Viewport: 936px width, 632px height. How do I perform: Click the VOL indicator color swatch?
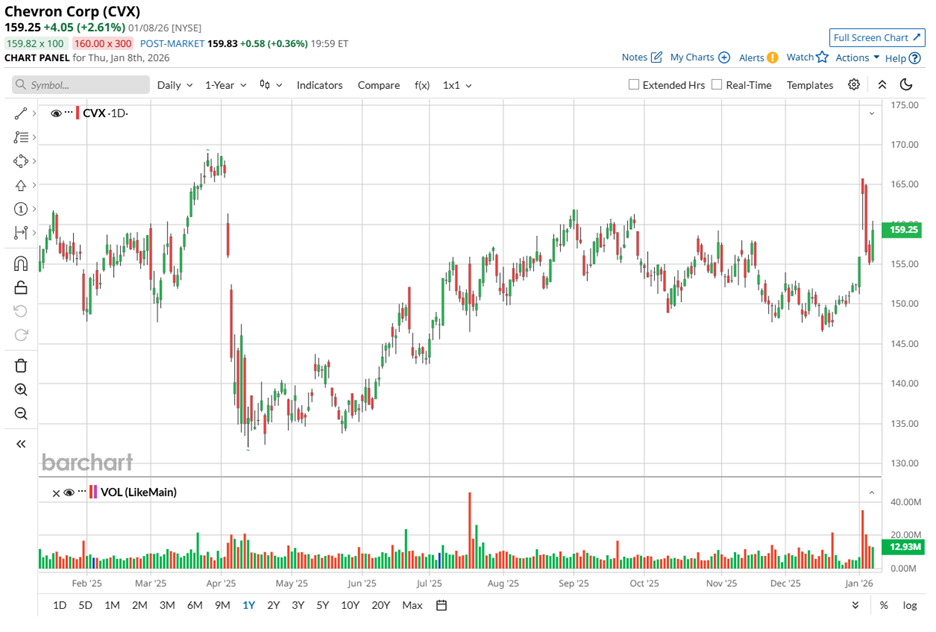[93, 492]
